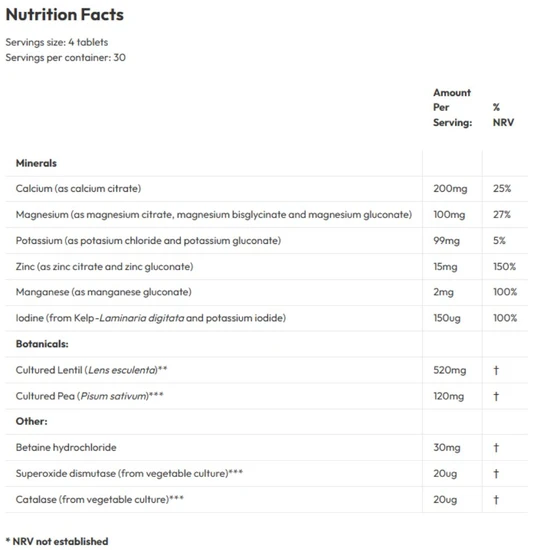Click the Manganese gluconate row label
Viewport: 550px width, 550px height.
[x=103, y=292]
